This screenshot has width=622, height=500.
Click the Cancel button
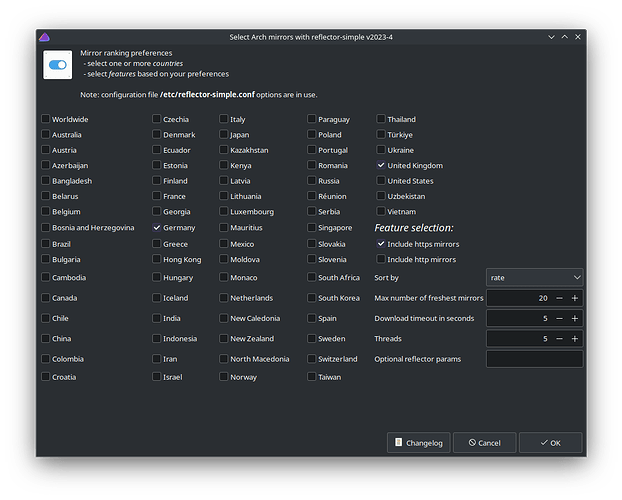[x=484, y=442]
